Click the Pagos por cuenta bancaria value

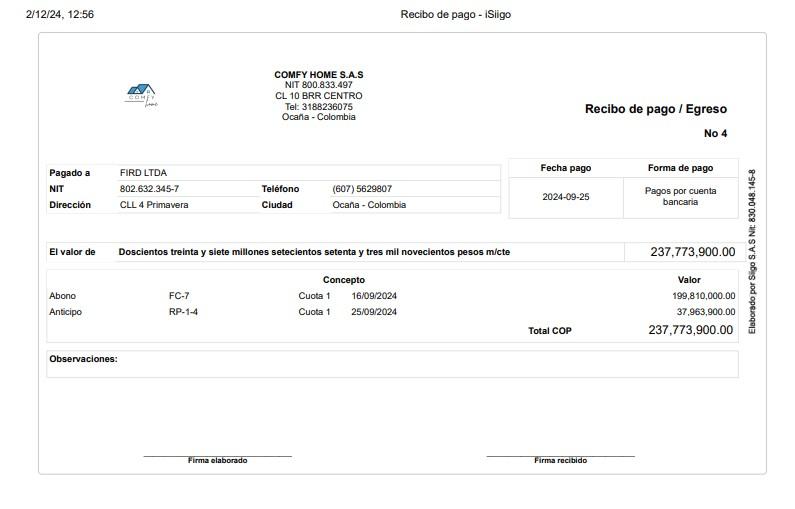coord(680,196)
